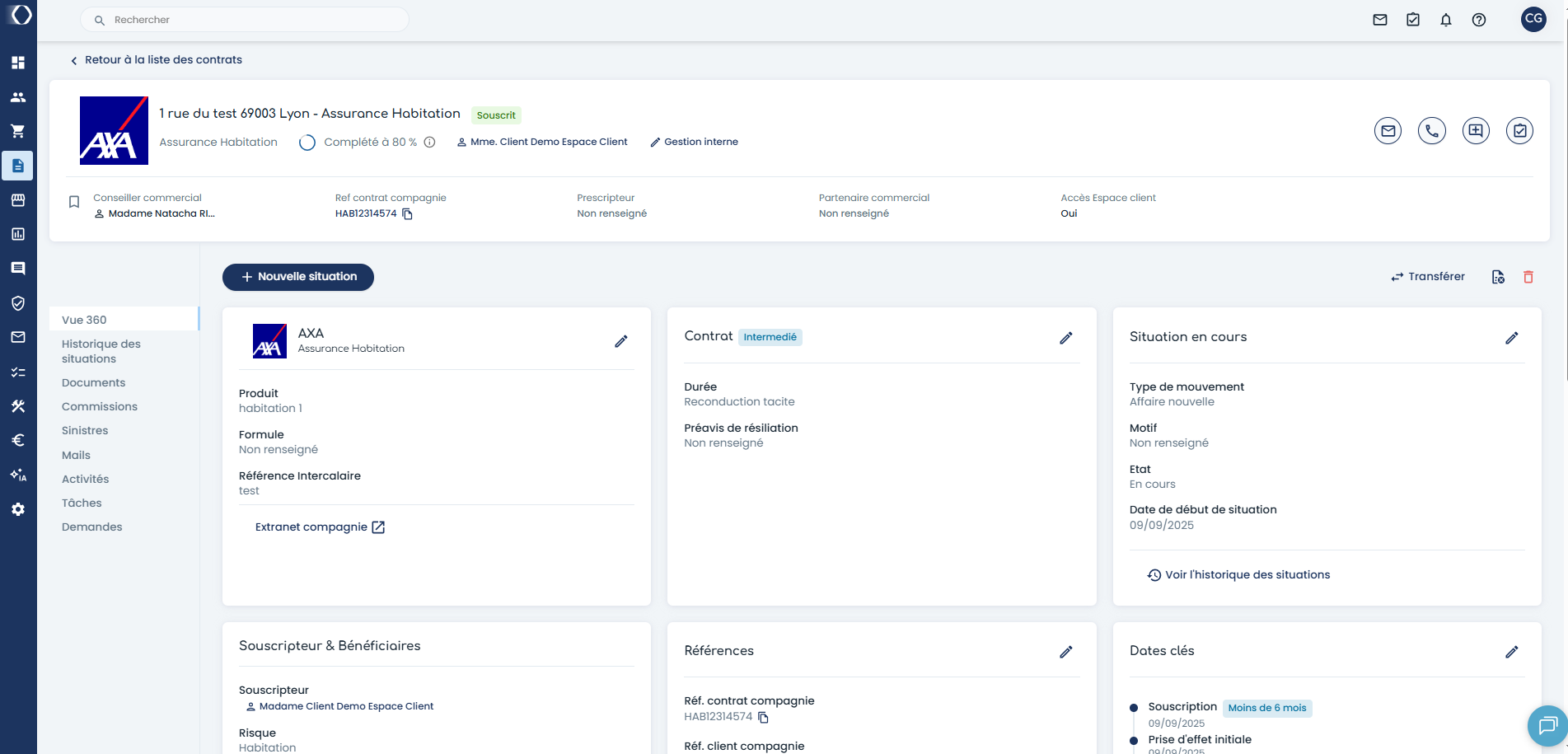
Task: Click the bookmark icon near Conseiller commercial
Action: tap(74, 202)
